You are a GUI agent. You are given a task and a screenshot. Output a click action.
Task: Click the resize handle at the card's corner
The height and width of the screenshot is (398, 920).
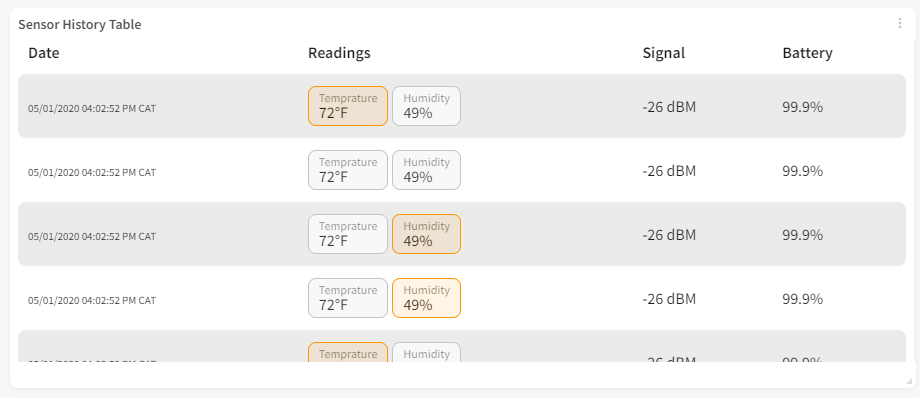(909, 382)
